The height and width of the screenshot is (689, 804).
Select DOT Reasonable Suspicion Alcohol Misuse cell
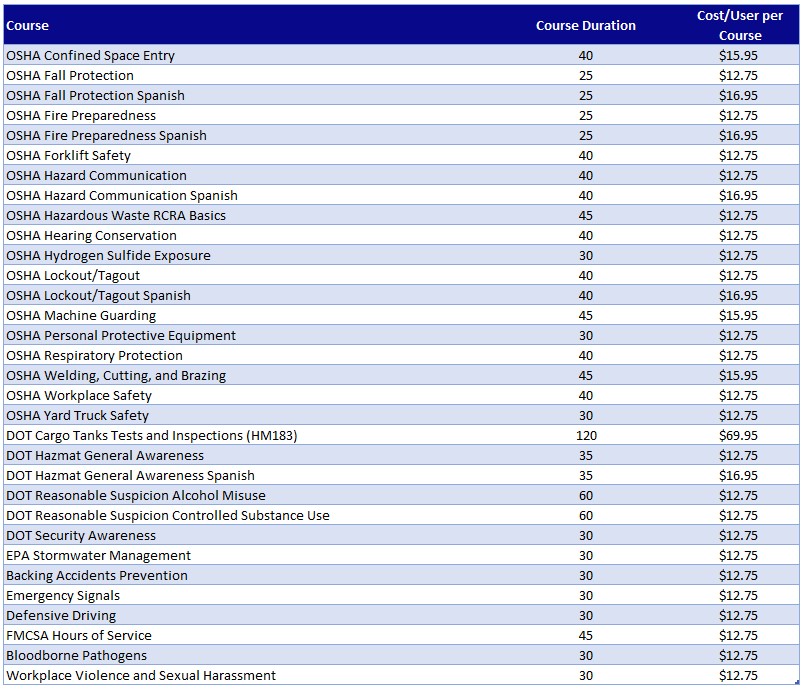click(x=136, y=495)
